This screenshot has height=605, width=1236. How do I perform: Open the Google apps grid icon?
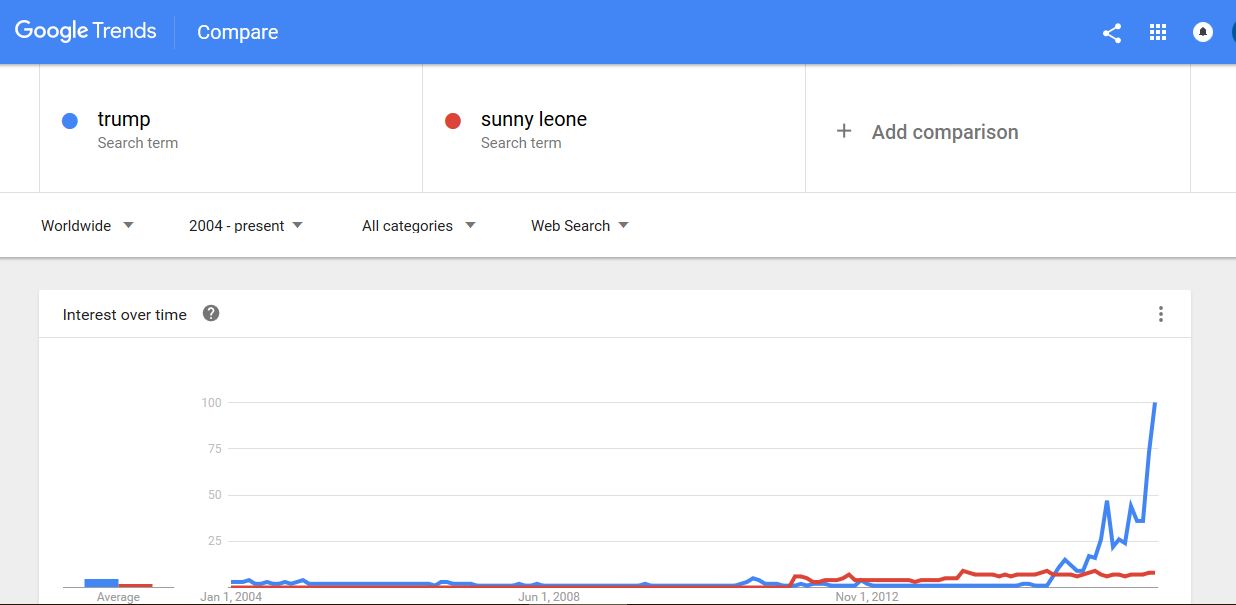pos(1158,33)
